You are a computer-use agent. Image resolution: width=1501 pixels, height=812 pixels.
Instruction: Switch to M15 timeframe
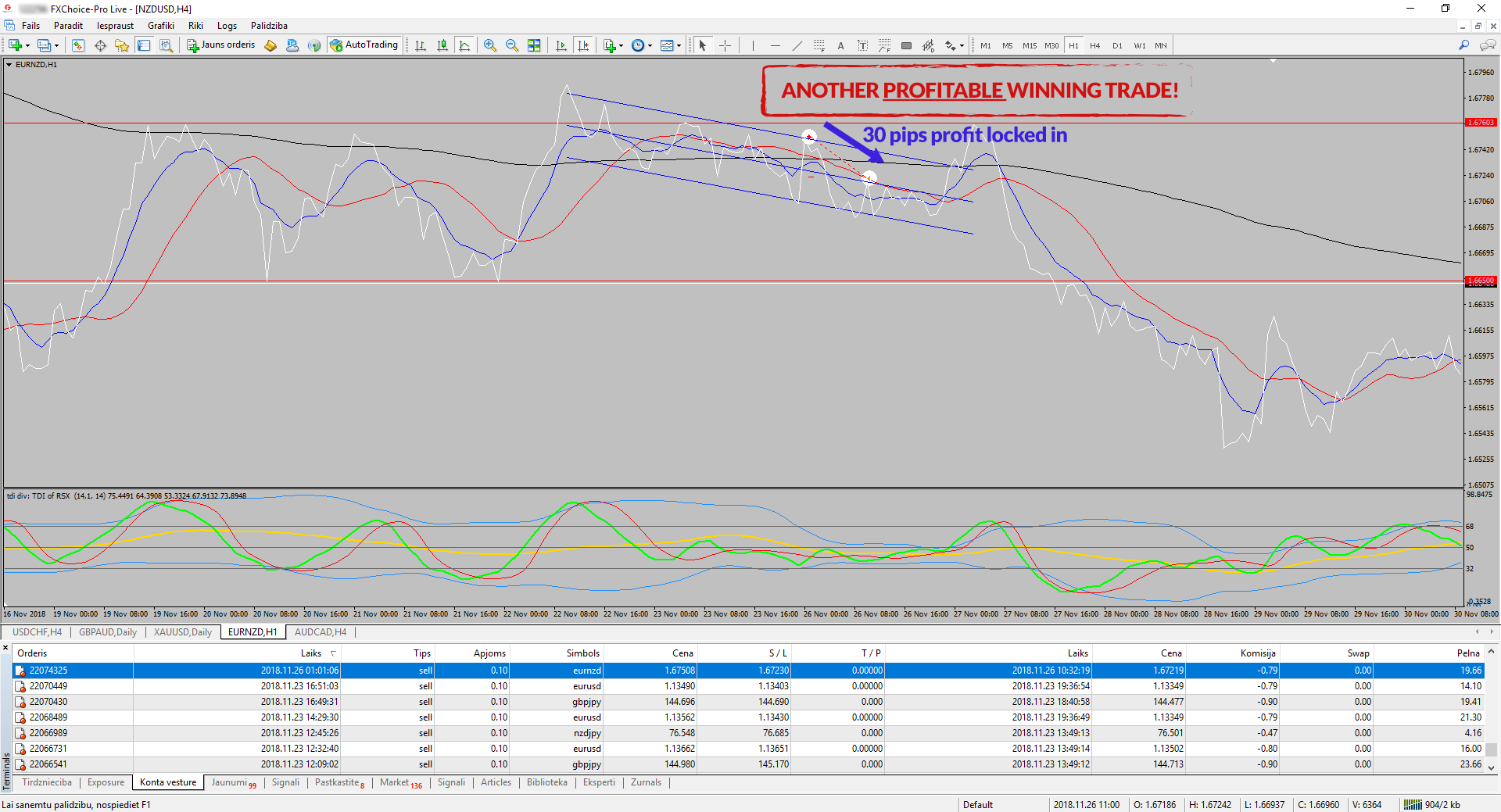[x=1030, y=45]
